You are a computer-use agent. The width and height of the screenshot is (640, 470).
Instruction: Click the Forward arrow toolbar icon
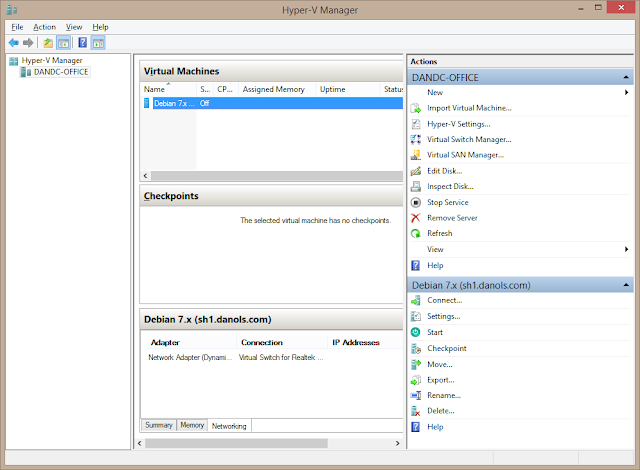28,42
